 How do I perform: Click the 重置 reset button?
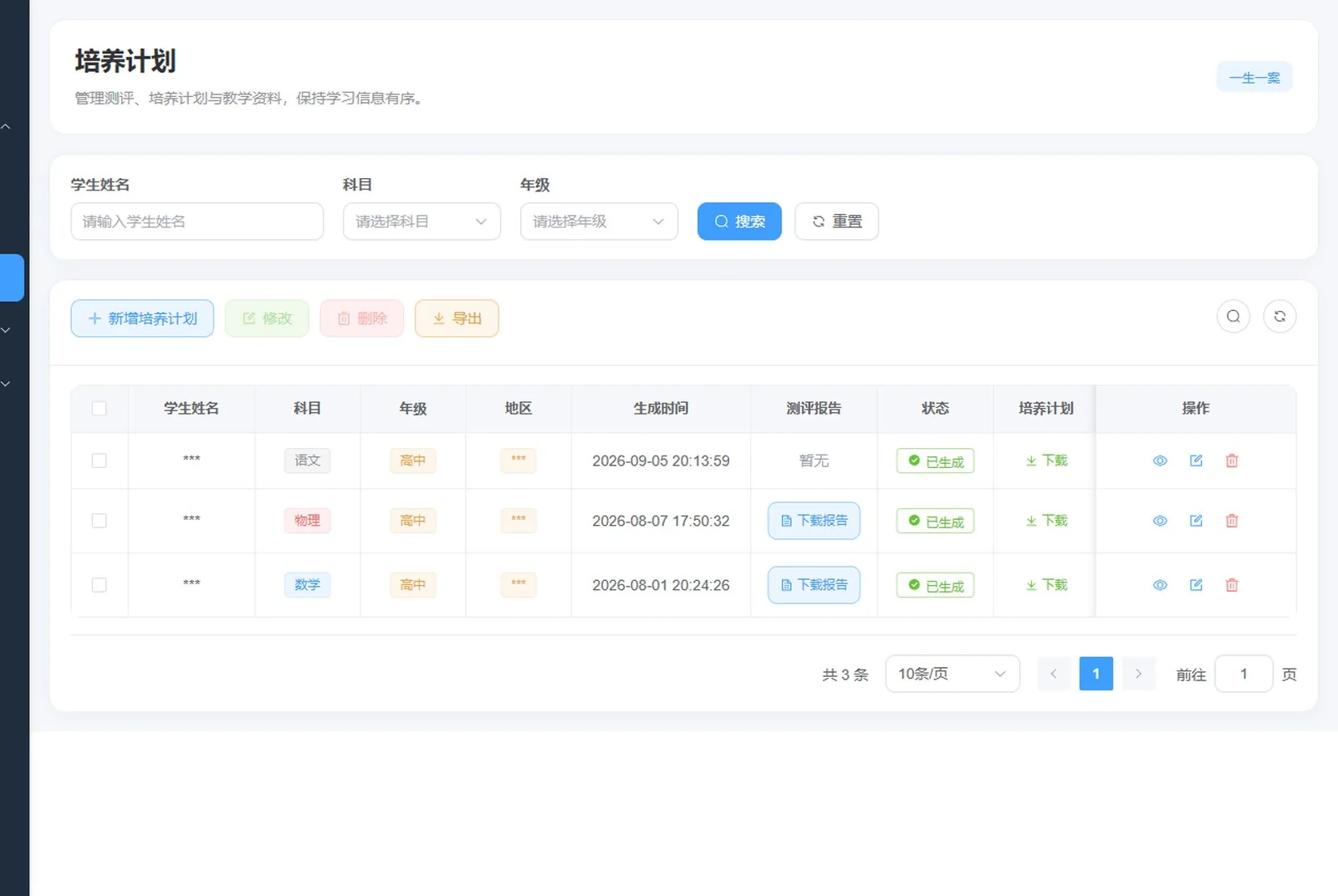pos(836,221)
